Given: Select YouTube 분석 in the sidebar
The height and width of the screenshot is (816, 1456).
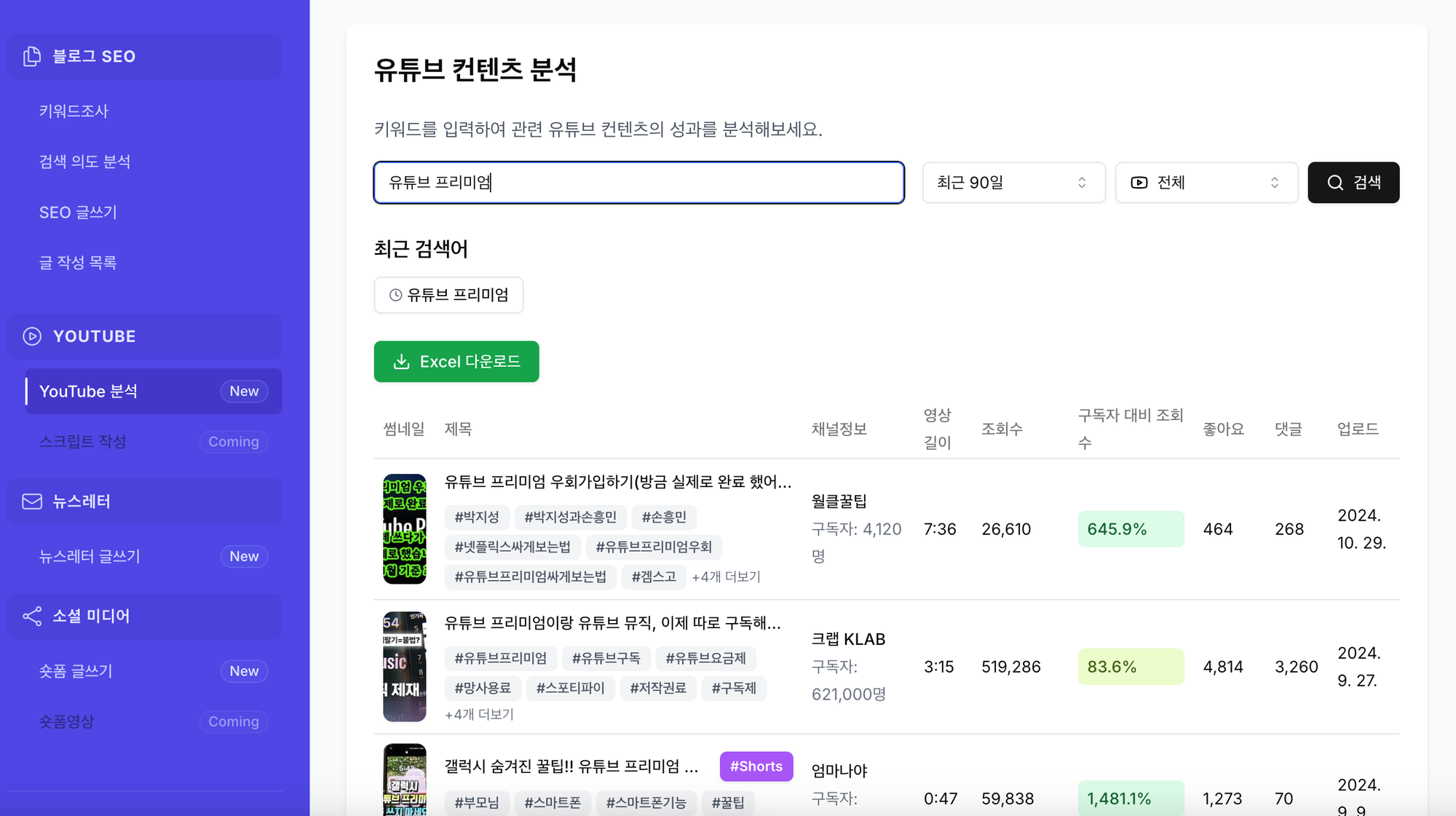Looking at the screenshot, I should point(88,391).
